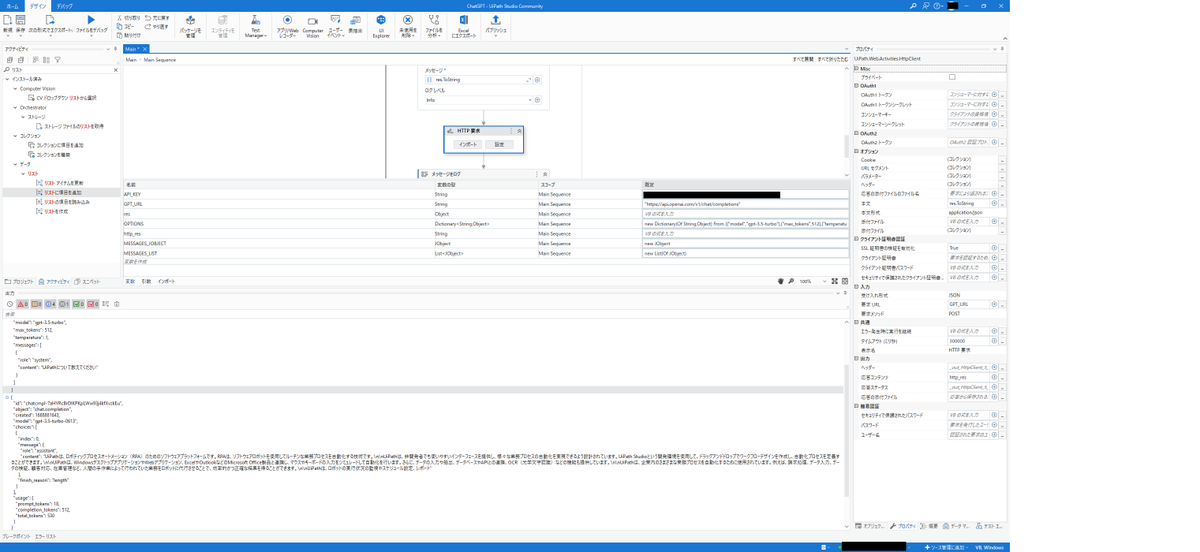The width and height of the screenshot is (1200, 552).
Task: Toggle the output panel timestamp clock icon
Action: click(x=10, y=304)
